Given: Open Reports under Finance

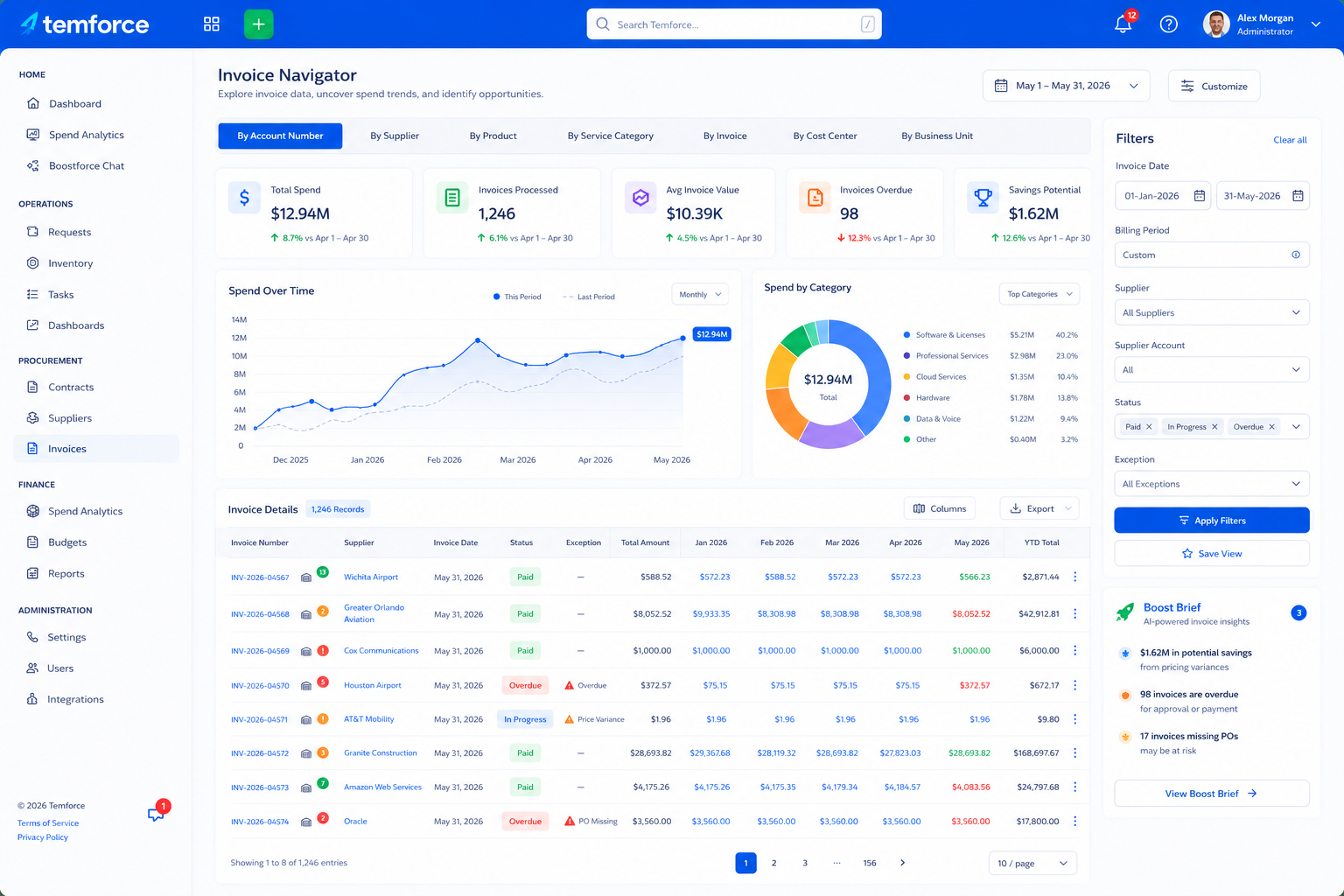Looking at the screenshot, I should click(66, 574).
